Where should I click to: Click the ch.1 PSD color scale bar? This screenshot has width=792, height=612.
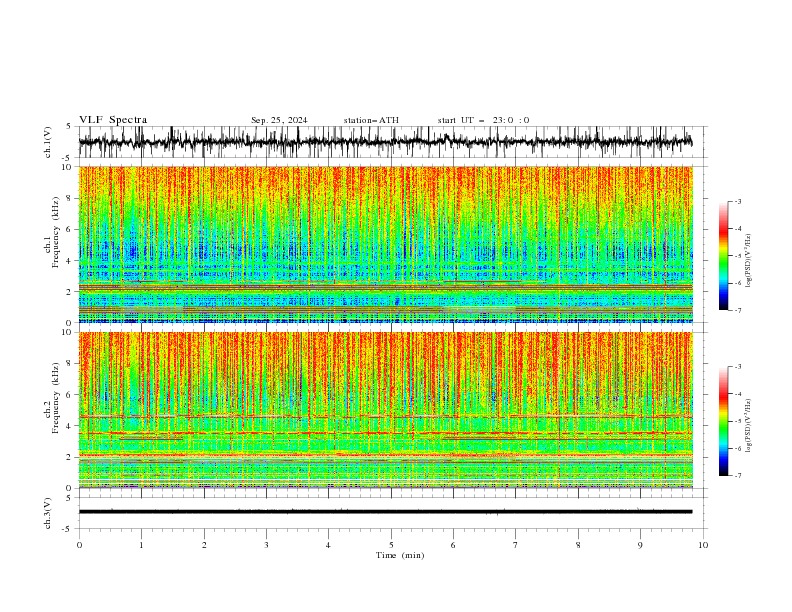click(723, 256)
